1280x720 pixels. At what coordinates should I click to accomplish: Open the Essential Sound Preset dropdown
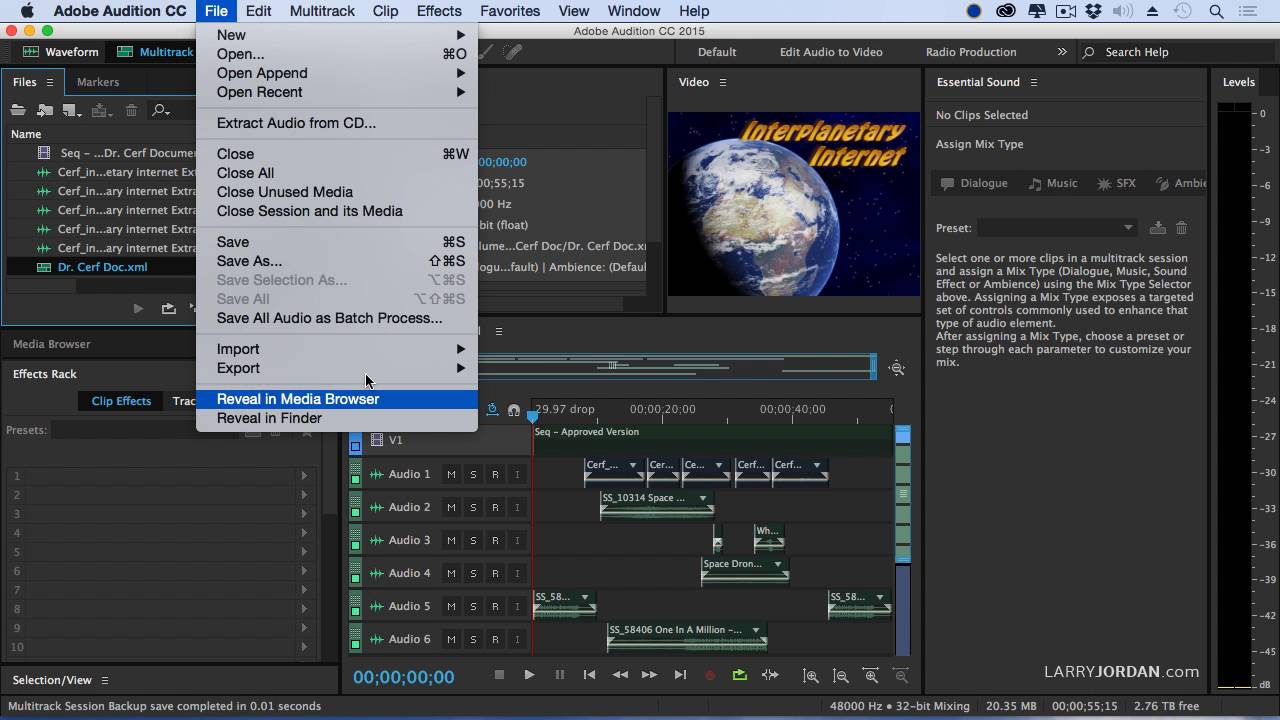pyautogui.click(x=1057, y=228)
